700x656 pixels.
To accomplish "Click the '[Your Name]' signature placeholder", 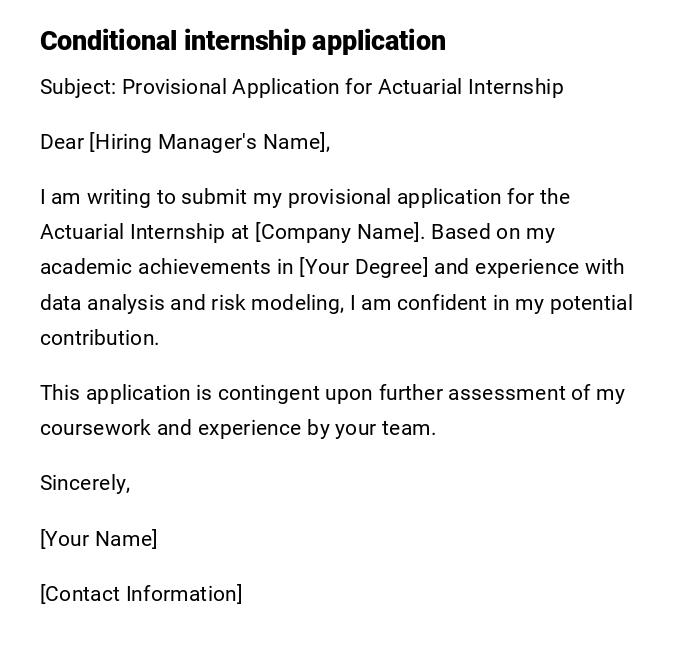I will pos(99,539).
